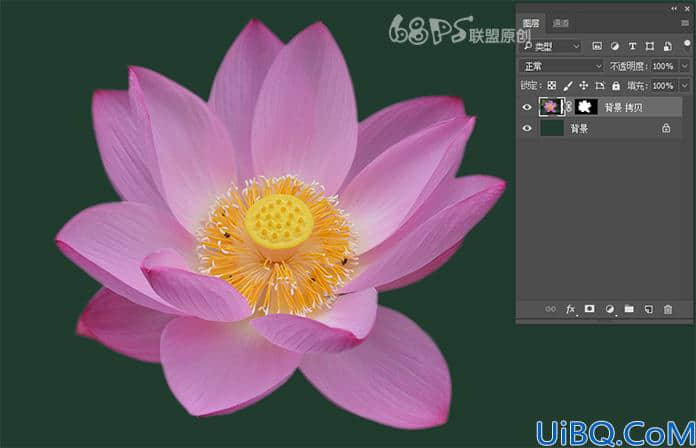Image resolution: width=696 pixels, height=448 pixels.
Task: Toggle the layer filtering on/off switch
Action: click(x=687, y=44)
